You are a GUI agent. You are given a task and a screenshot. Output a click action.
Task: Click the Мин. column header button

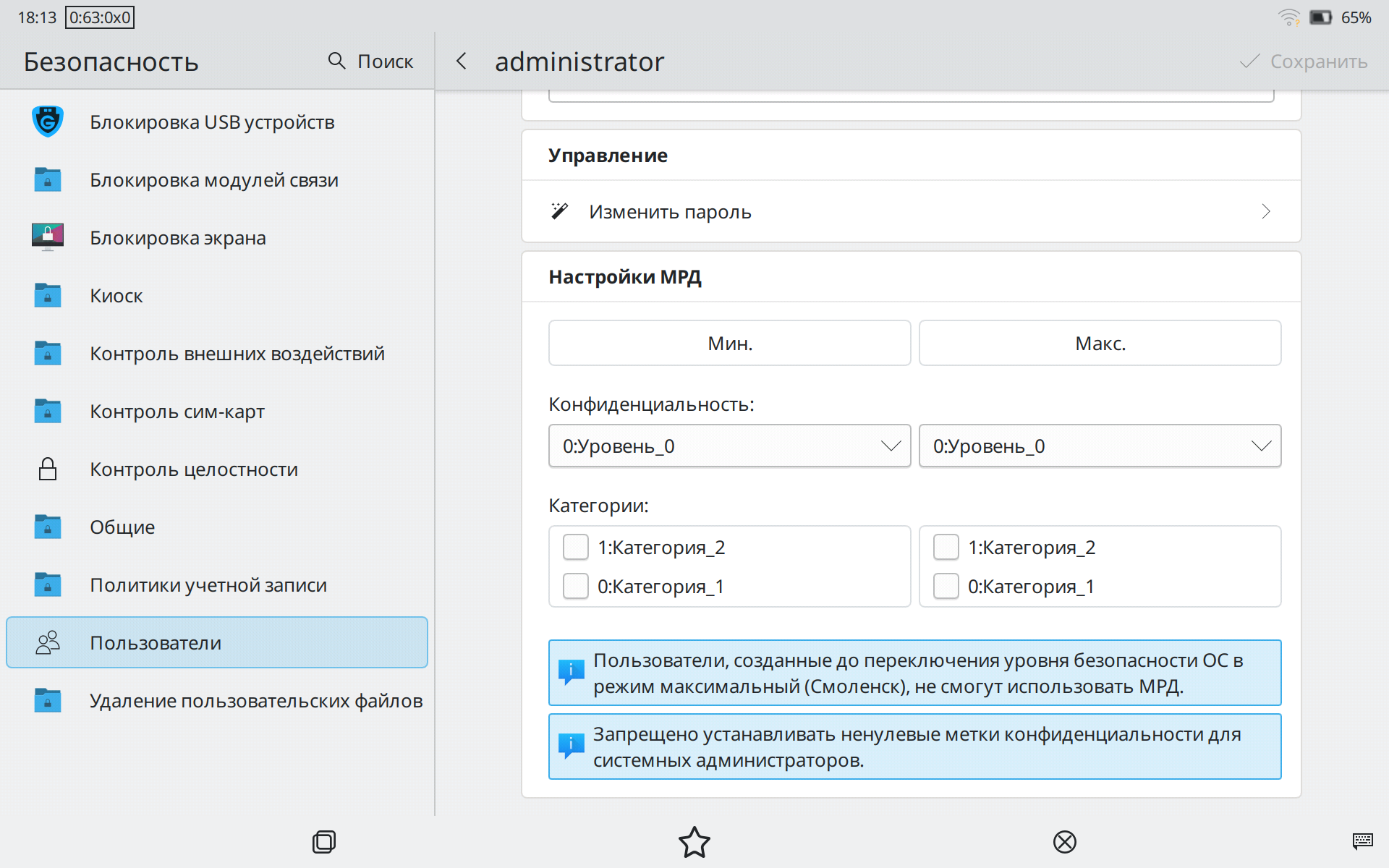[x=729, y=343]
